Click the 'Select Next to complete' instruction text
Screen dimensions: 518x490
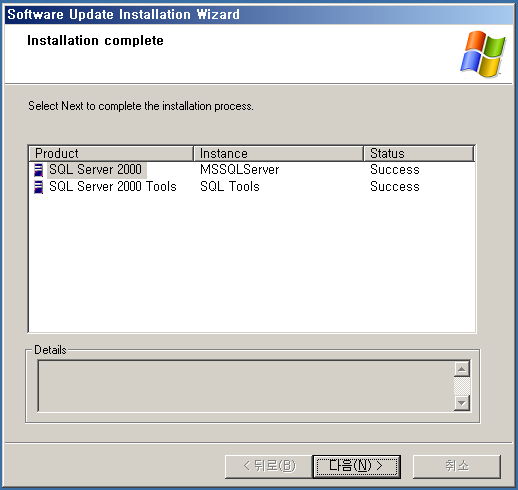[141, 106]
